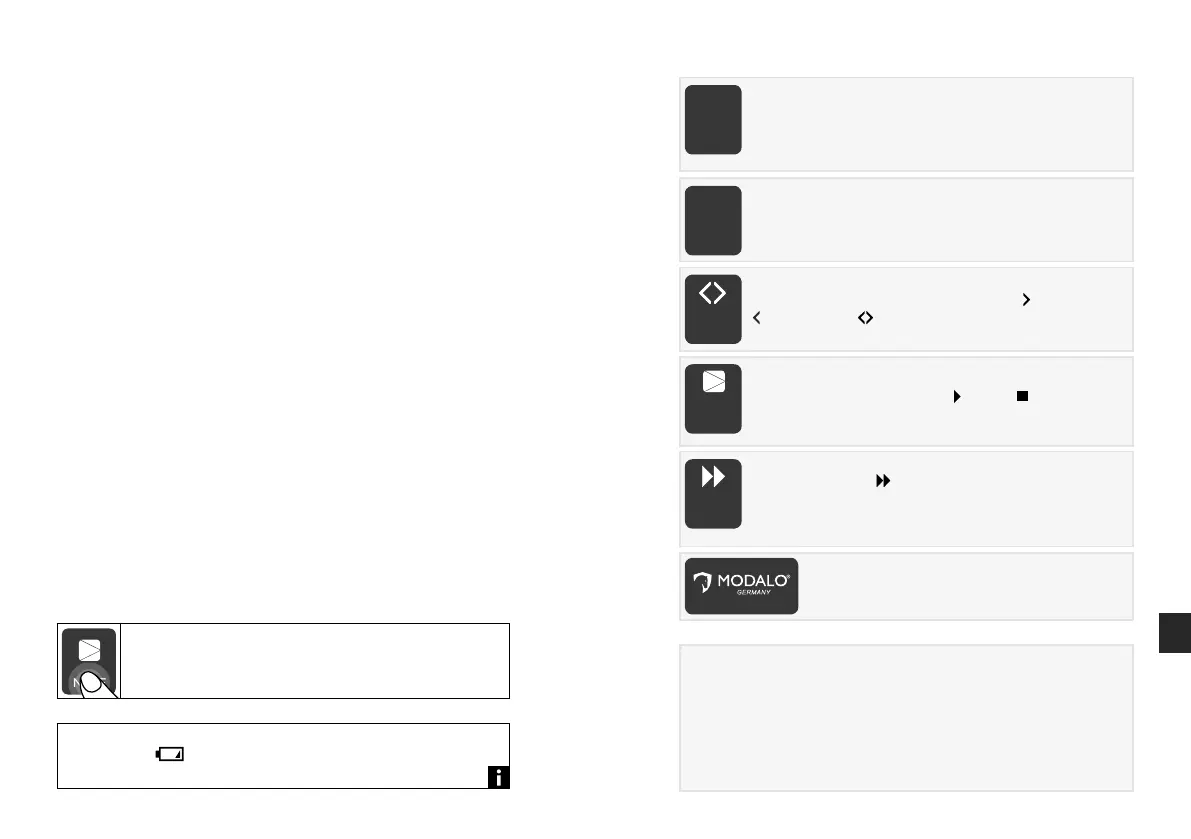The width and height of the screenshot is (1191, 839).
Task: Click the low battery icon
Action: [x=170, y=755]
